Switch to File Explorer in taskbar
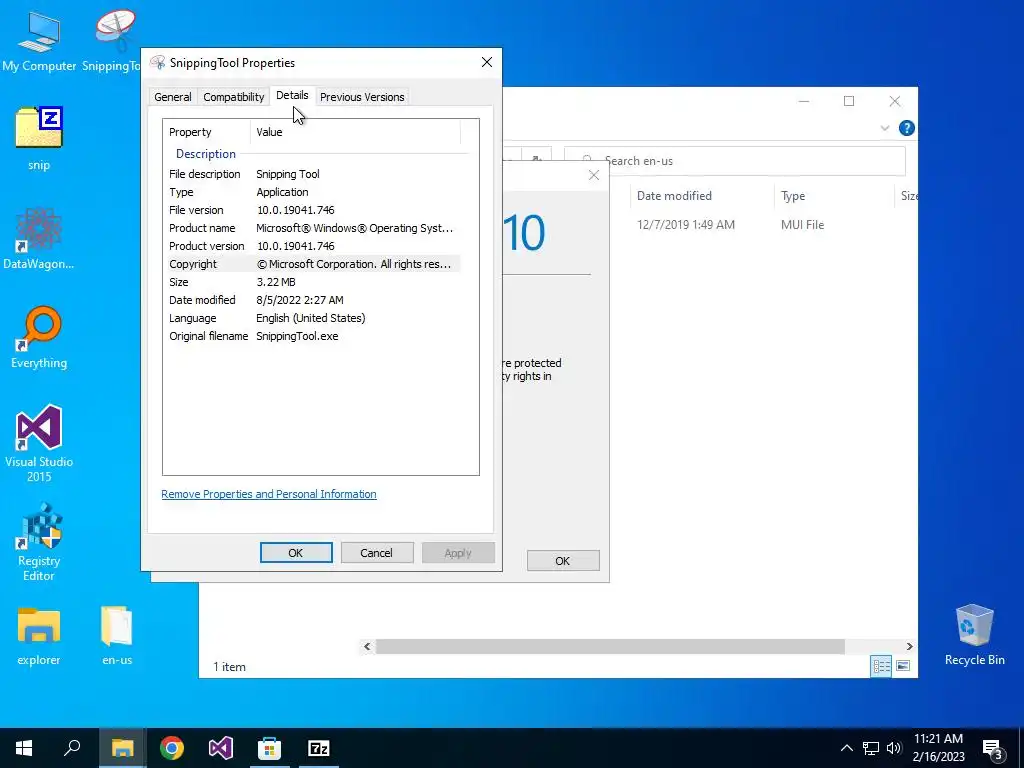 point(122,748)
